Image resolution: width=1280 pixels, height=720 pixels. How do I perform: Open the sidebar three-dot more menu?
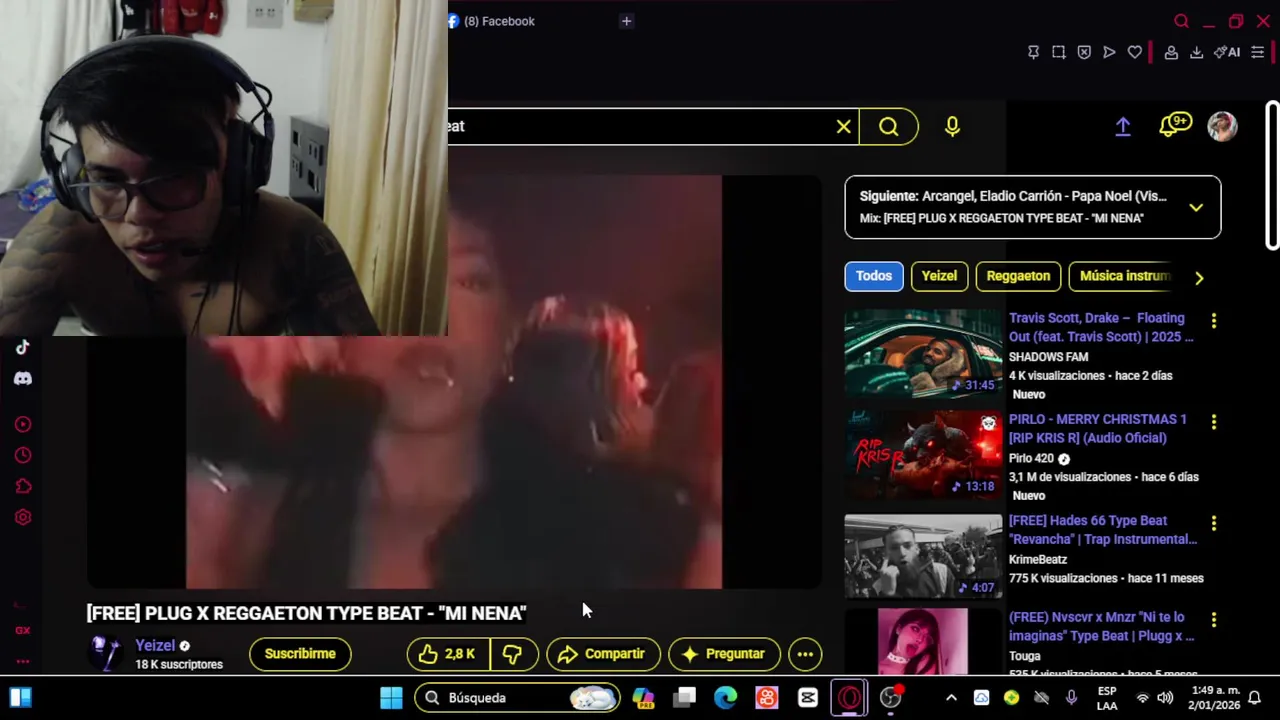pos(23,661)
